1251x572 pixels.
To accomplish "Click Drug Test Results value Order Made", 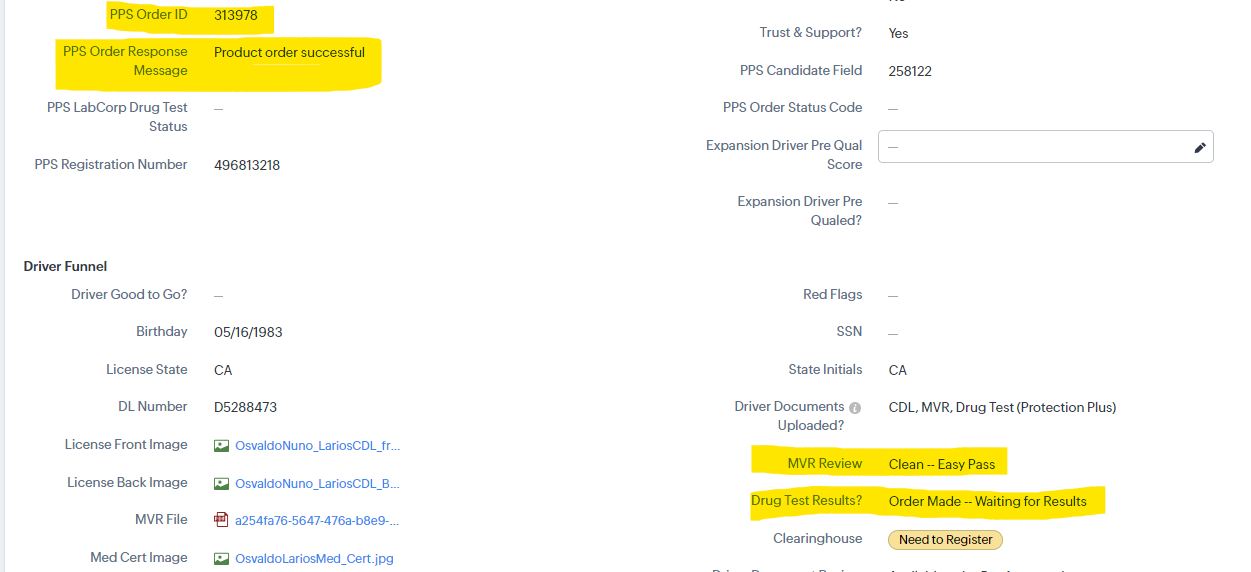I will (987, 502).
